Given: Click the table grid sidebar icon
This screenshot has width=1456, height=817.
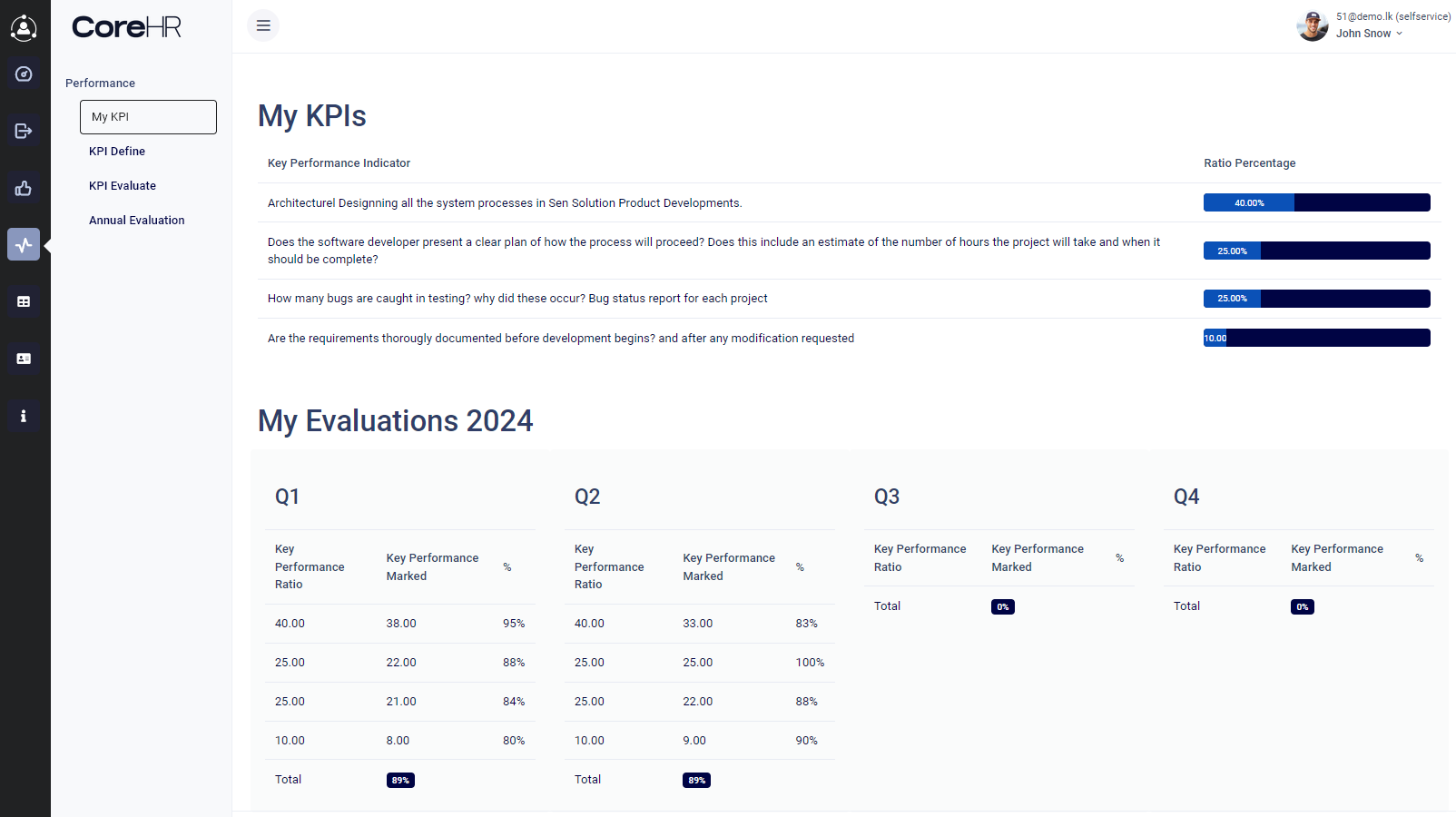Looking at the screenshot, I should coord(24,301).
